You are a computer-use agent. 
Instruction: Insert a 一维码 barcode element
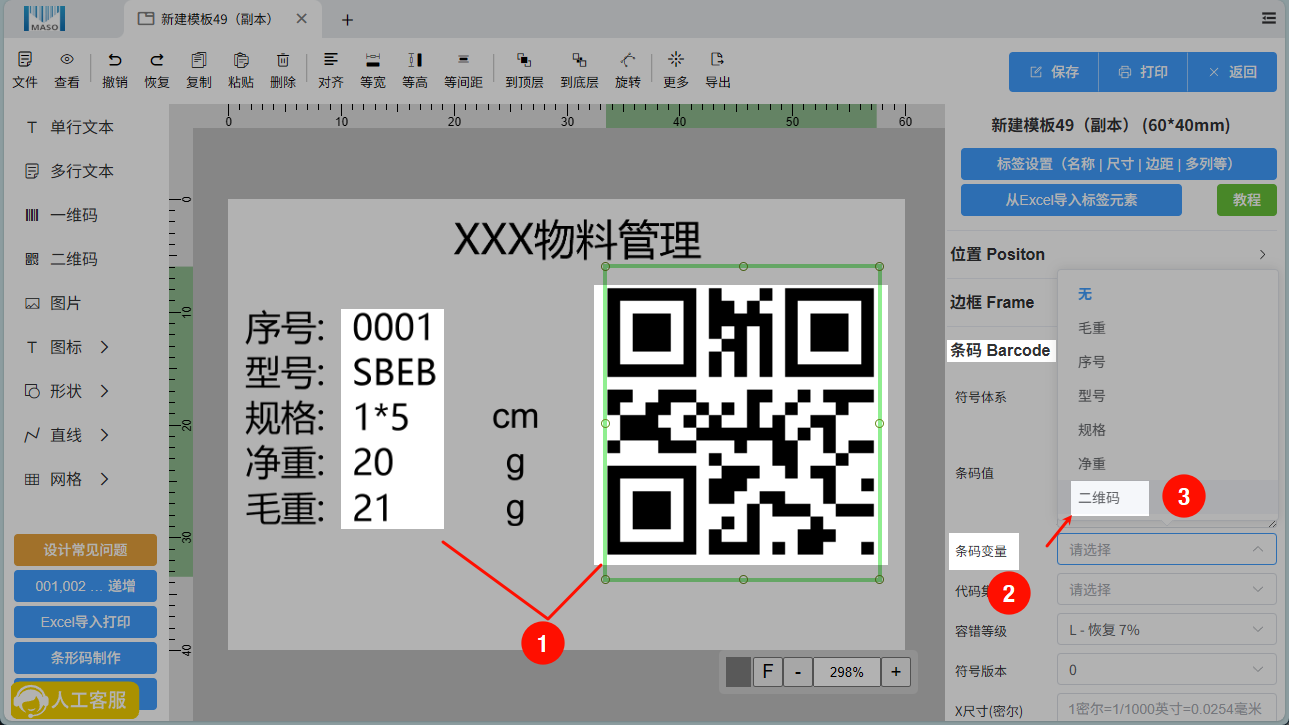(x=75, y=215)
